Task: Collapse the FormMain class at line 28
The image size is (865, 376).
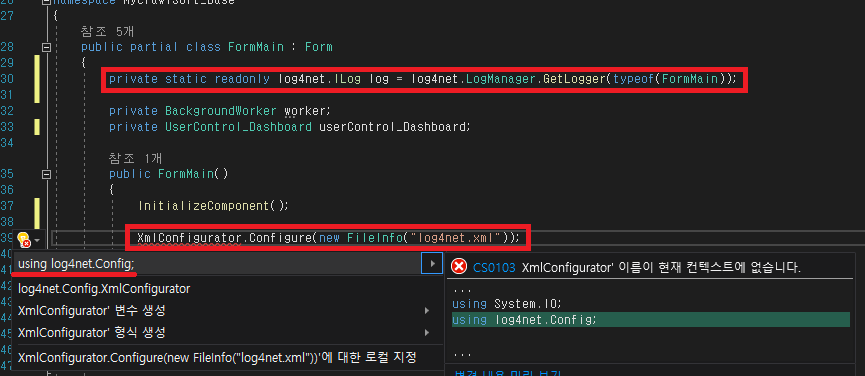Action: coord(46,47)
